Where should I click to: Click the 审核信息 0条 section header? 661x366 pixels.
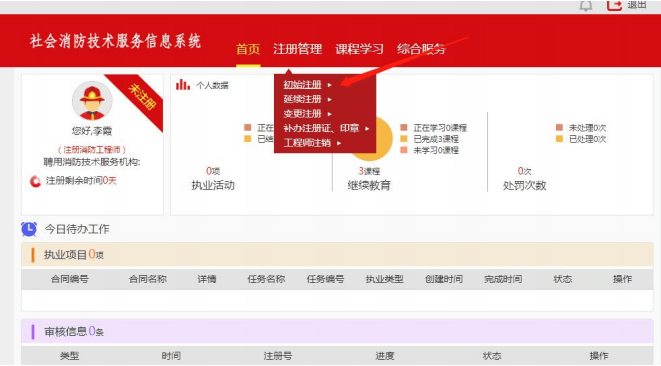337,331
